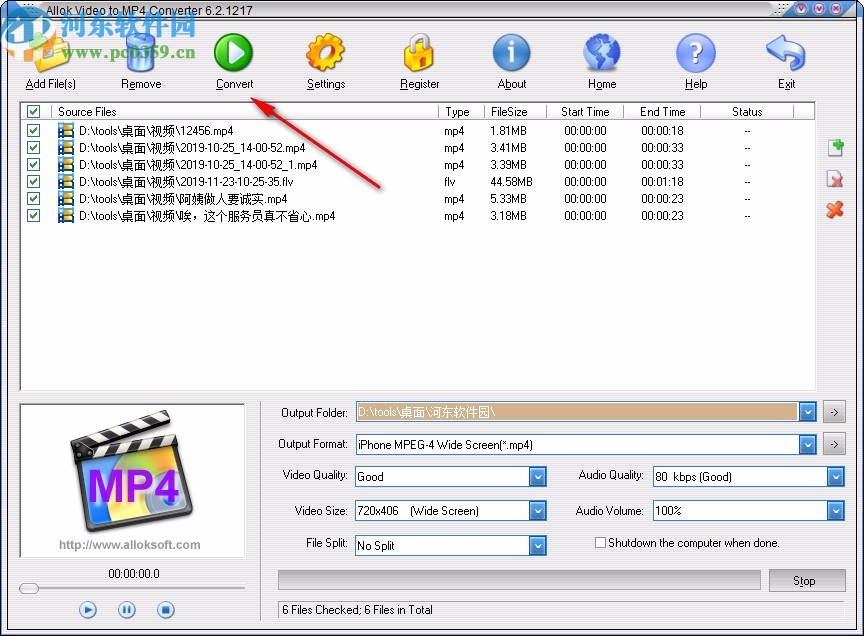Visit Home with the globe icon

[x=601, y=53]
